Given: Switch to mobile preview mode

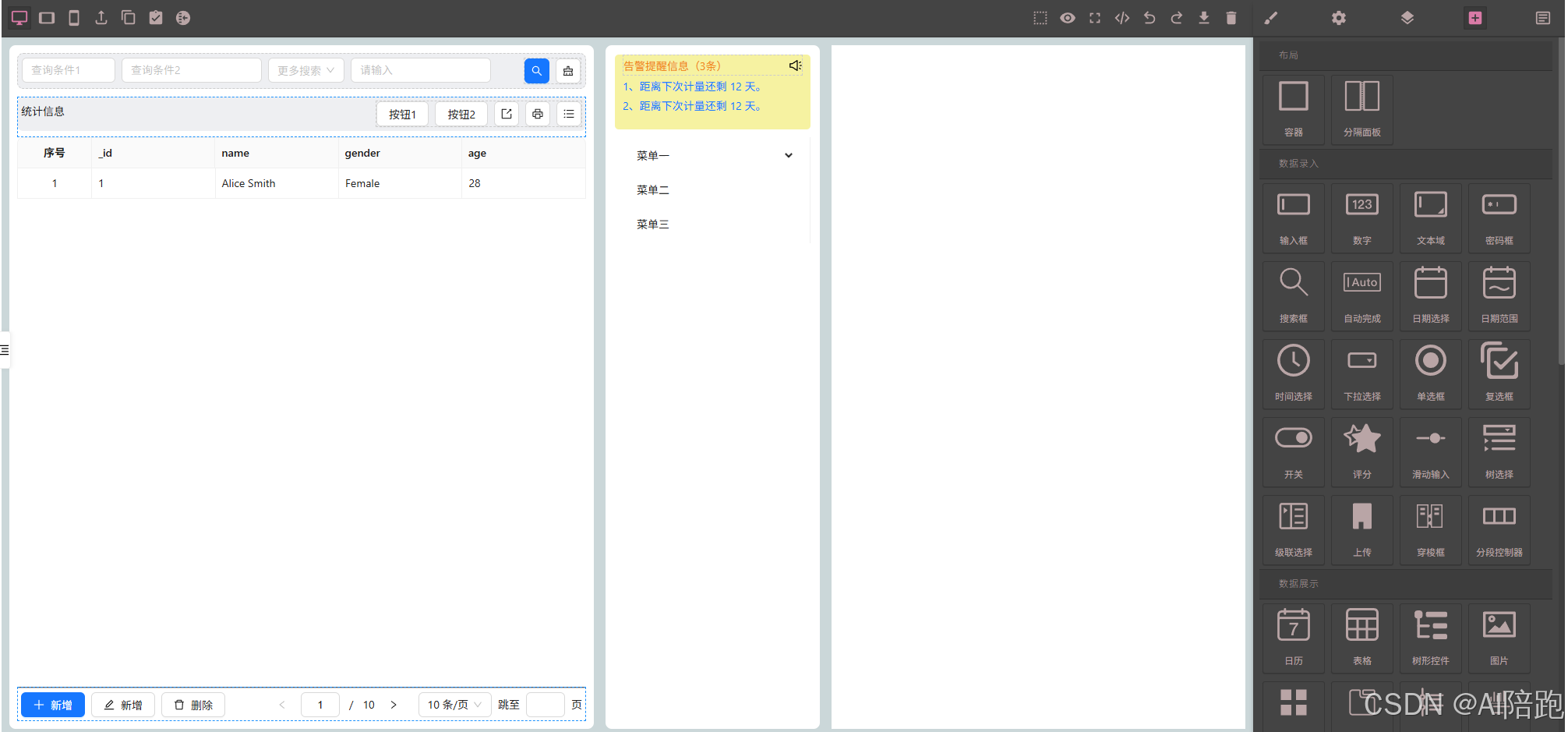Looking at the screenshot, I should [73, 17].
